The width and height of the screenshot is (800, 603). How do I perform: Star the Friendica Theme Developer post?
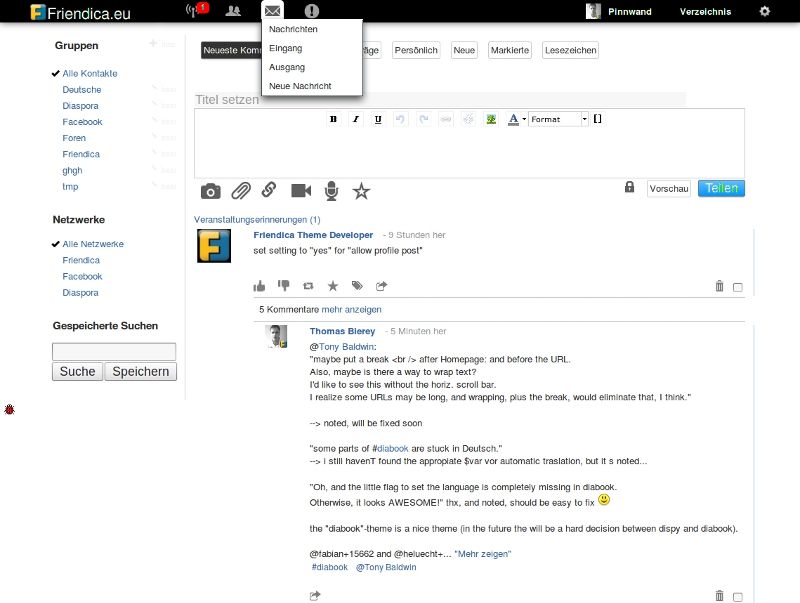coord(333,286)
